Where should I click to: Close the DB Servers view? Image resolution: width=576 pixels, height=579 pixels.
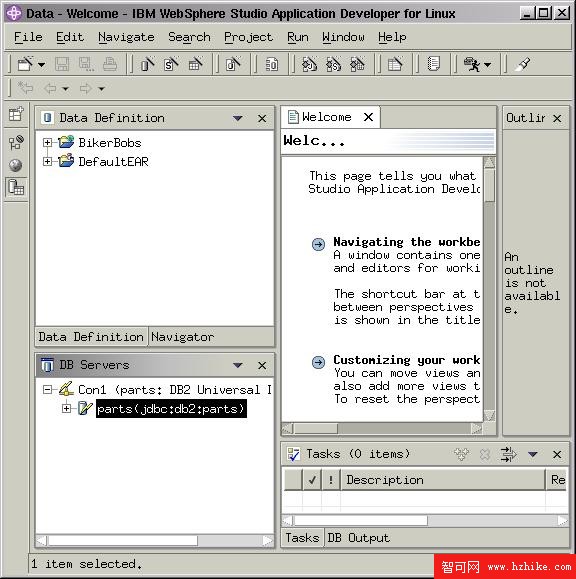[x=262, y=366]
